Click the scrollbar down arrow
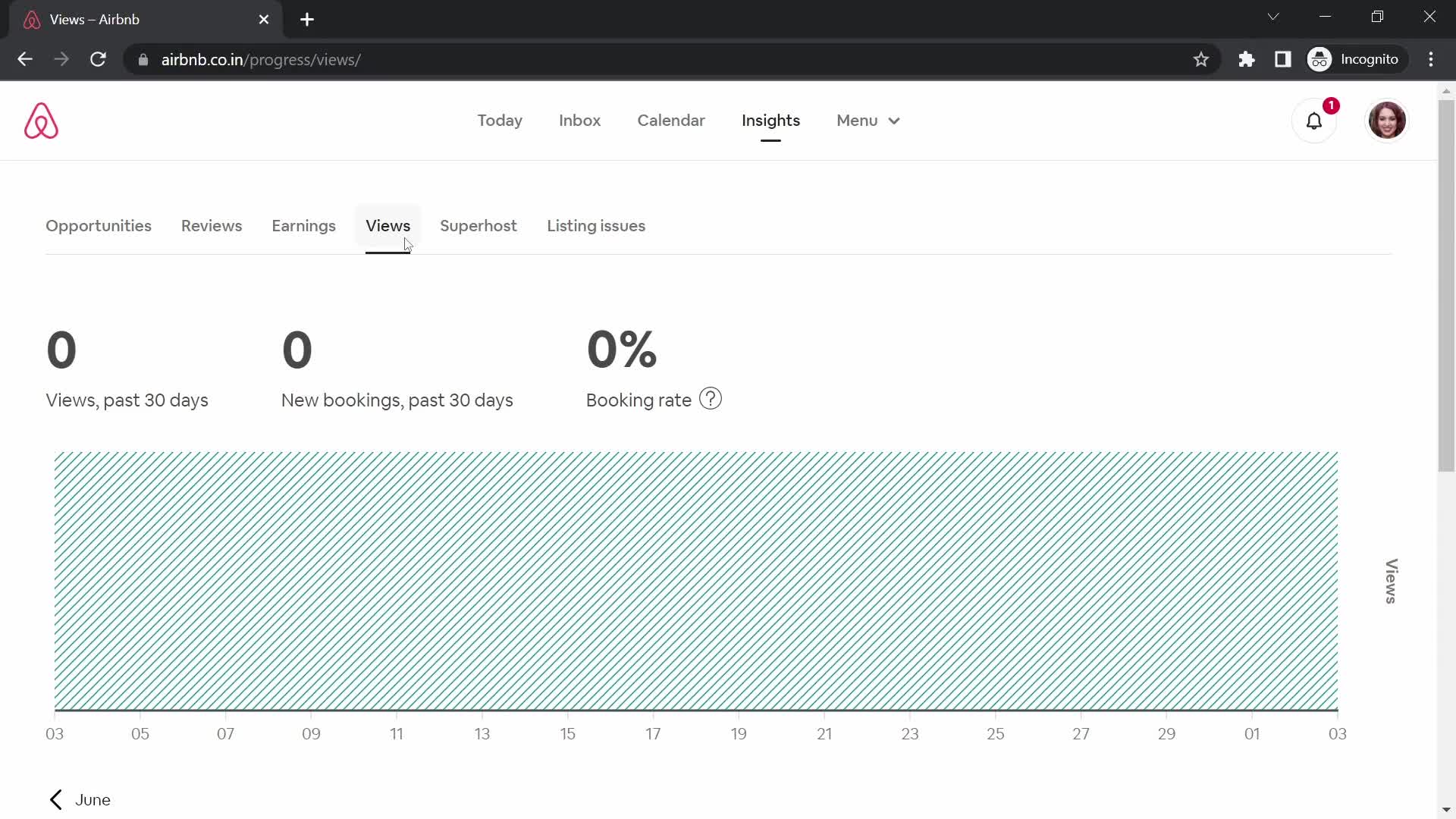Viewport: 1456px width, 819px height. 1446,810
